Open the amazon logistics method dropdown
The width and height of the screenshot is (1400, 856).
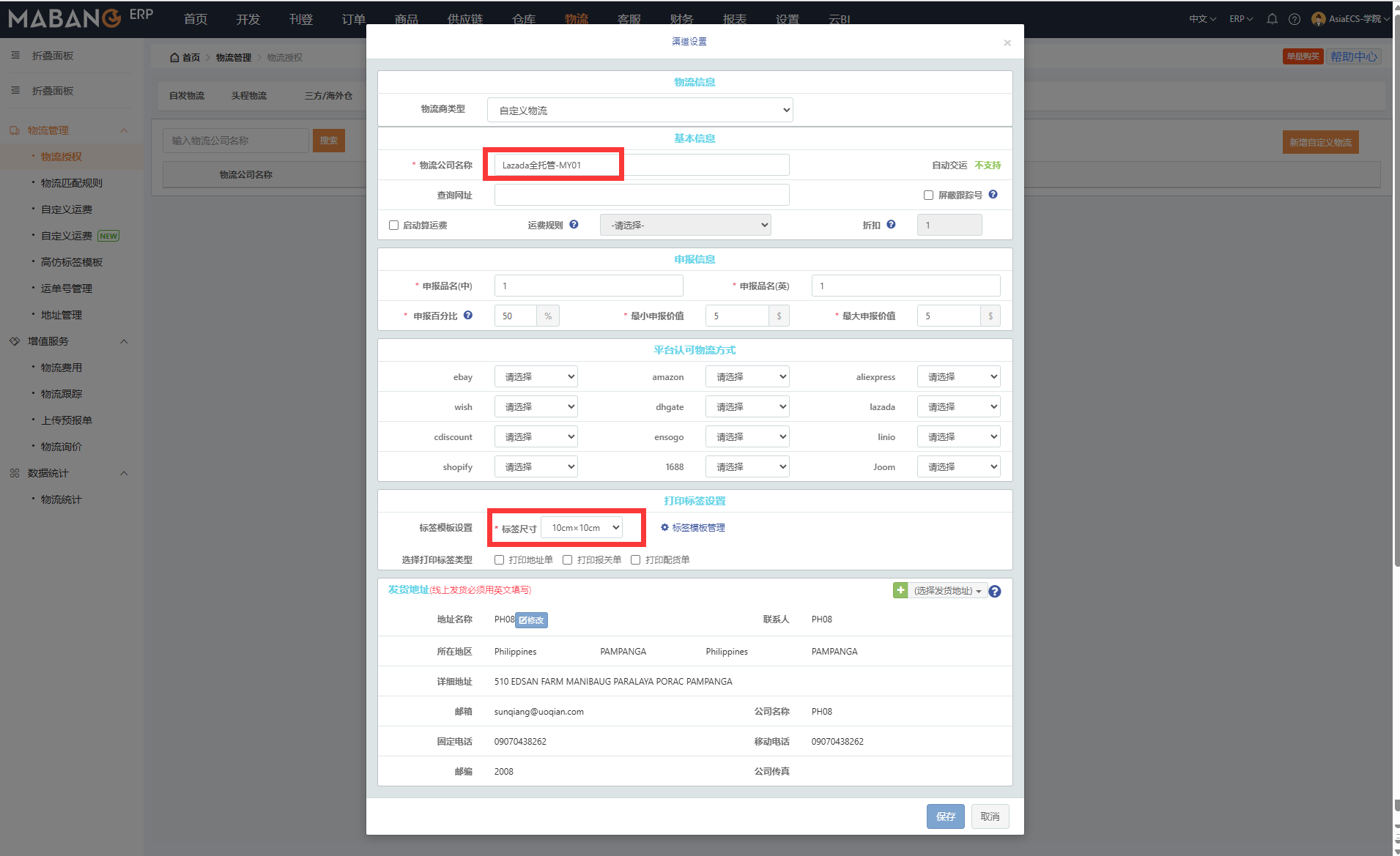[747, 376]
